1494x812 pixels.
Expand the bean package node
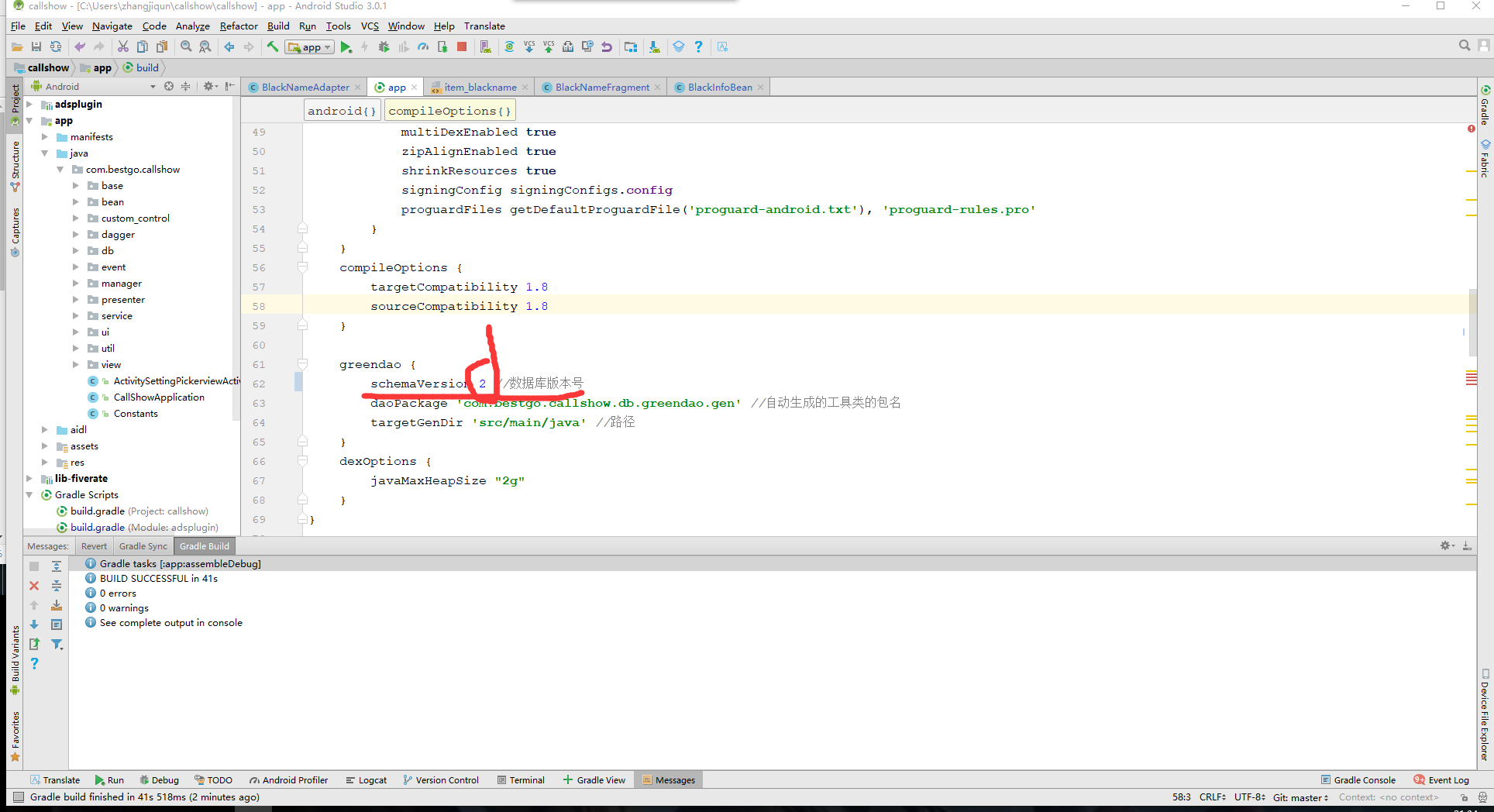tap(76, 201)
